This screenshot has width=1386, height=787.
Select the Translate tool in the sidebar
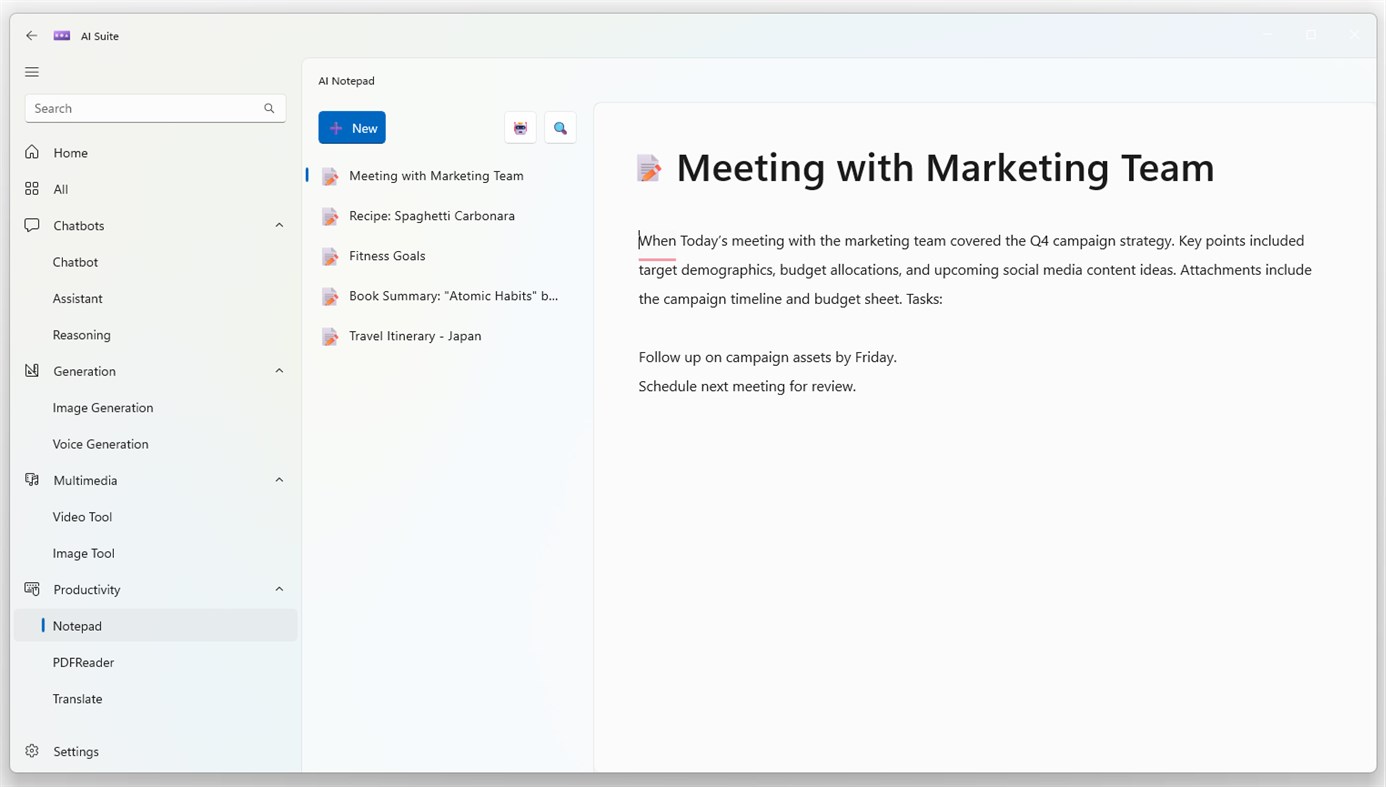[77, 698]
